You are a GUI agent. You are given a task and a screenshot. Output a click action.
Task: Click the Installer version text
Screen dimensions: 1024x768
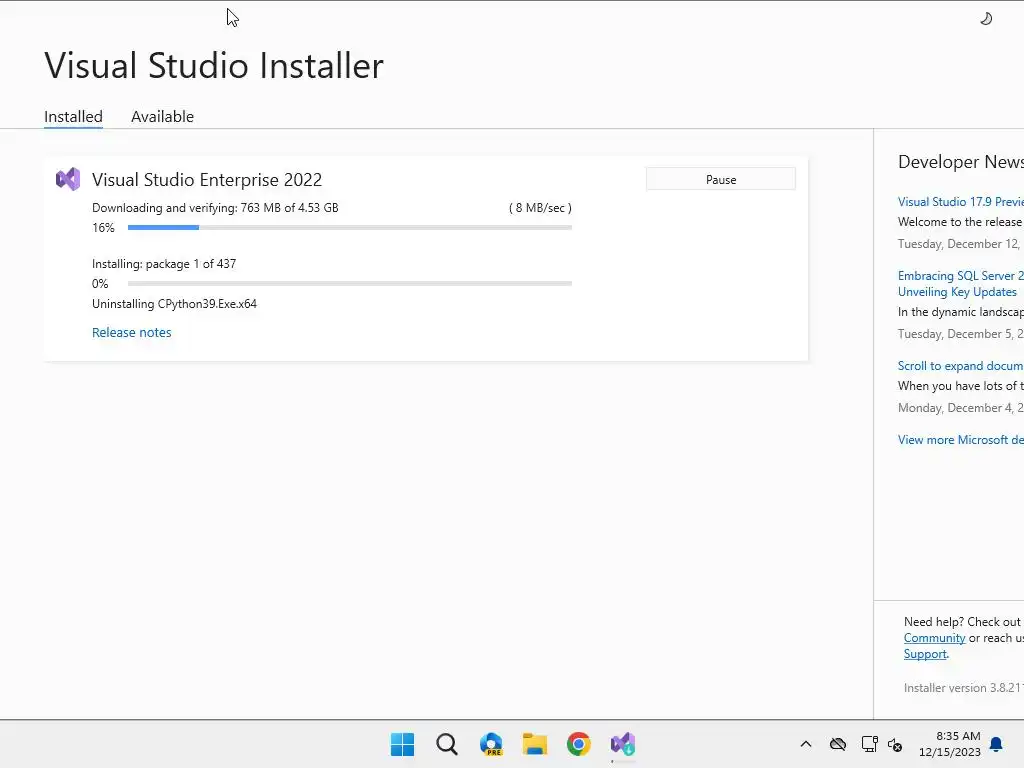click(964, 688)
